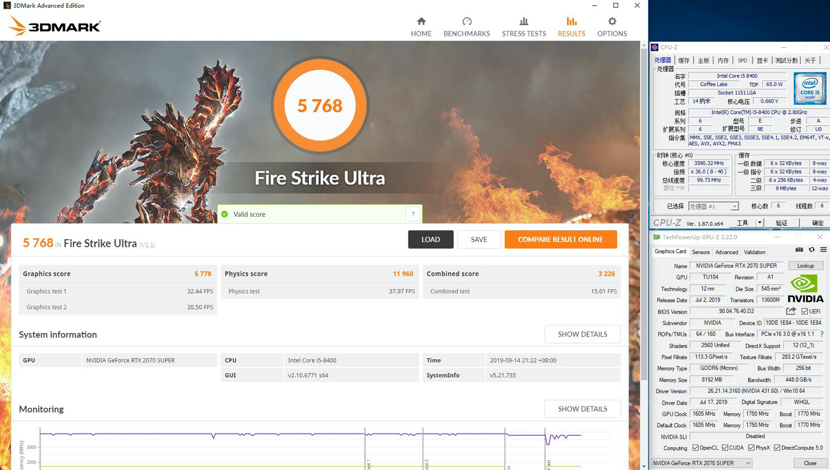Click the LOAD button
Viewport: 830px width, 470px height.
pos(430,239)
